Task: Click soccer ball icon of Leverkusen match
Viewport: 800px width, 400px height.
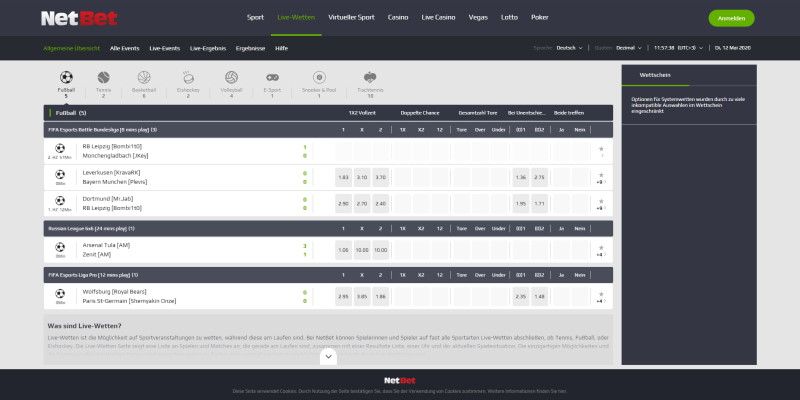Action: point(60,174)
